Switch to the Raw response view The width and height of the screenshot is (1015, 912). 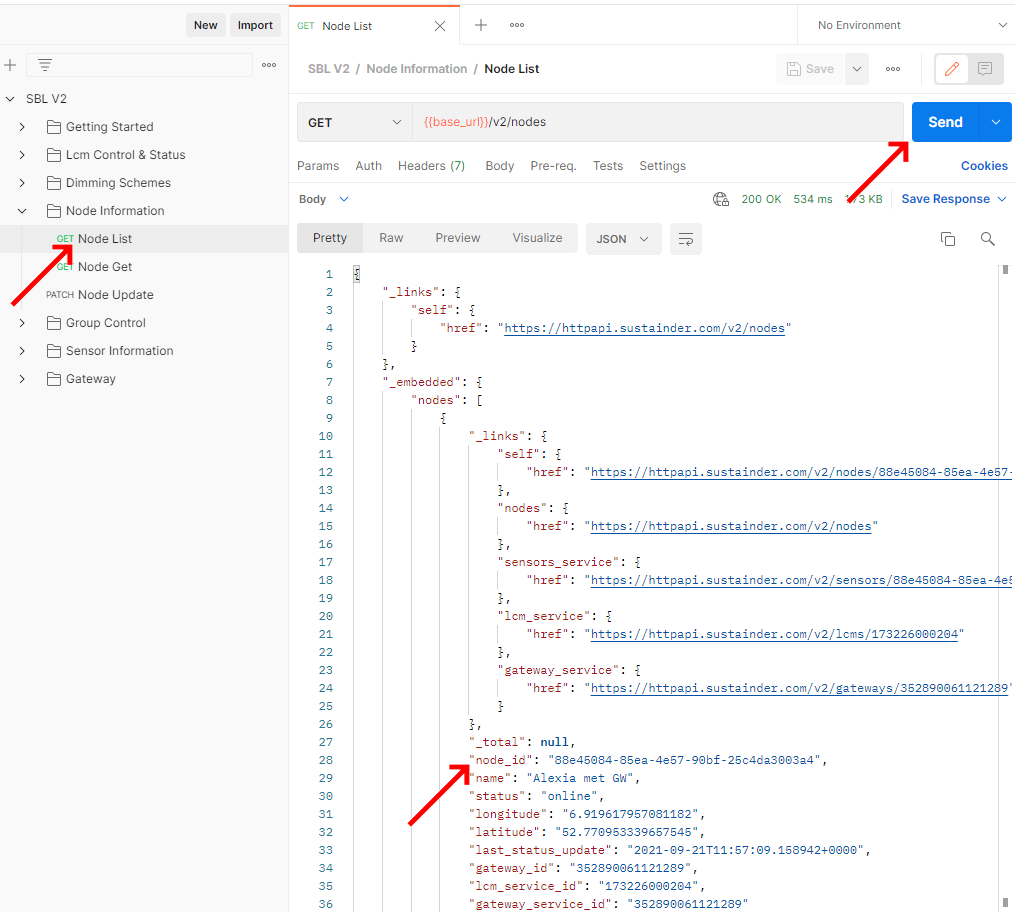[391, 238]
